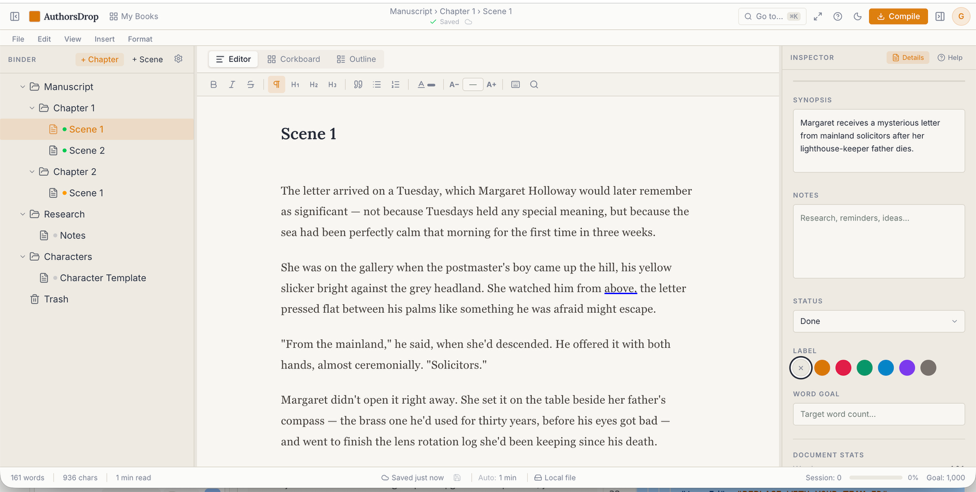Screen dimensions: 976x492
Task: Apply Heading 1 style
Action: 295,85
